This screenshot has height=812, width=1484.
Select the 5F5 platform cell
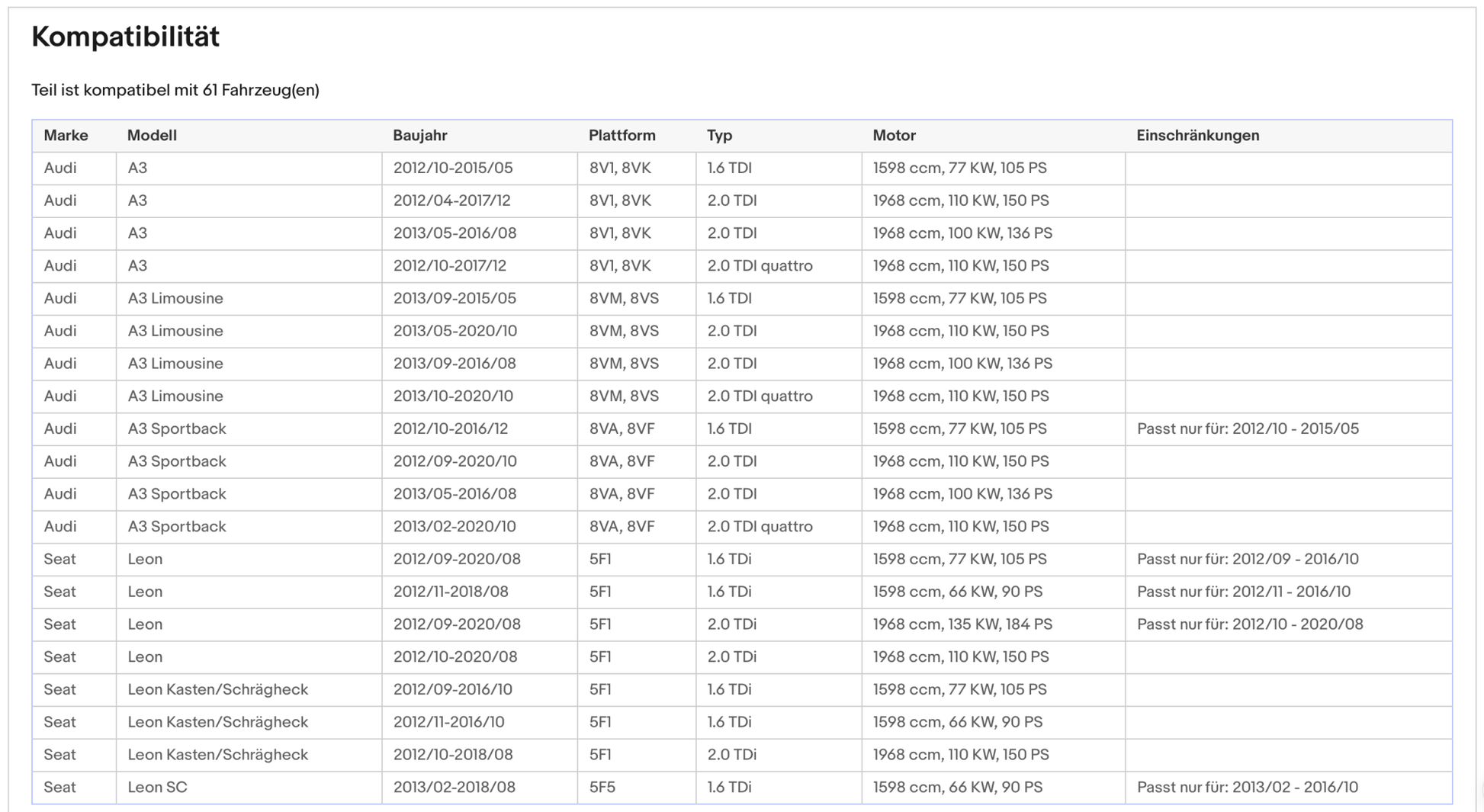point(602,787)
